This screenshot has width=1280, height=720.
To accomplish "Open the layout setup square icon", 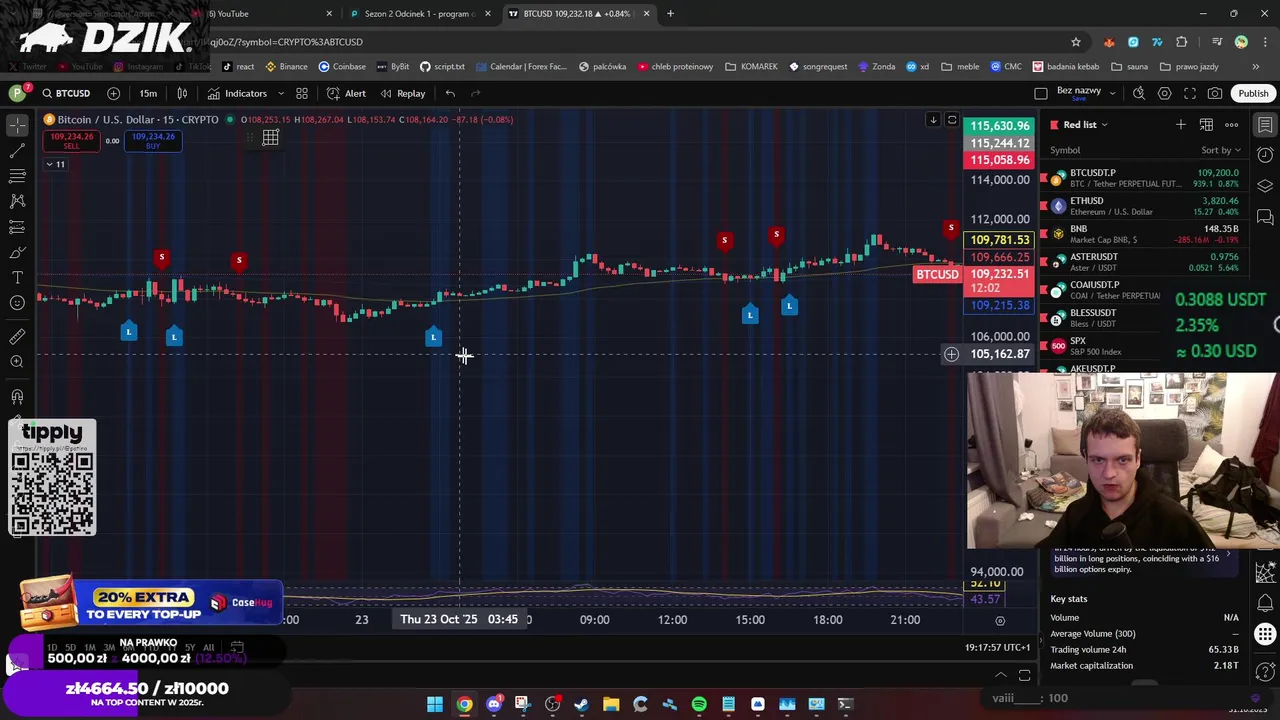I will click(1041, 93).
